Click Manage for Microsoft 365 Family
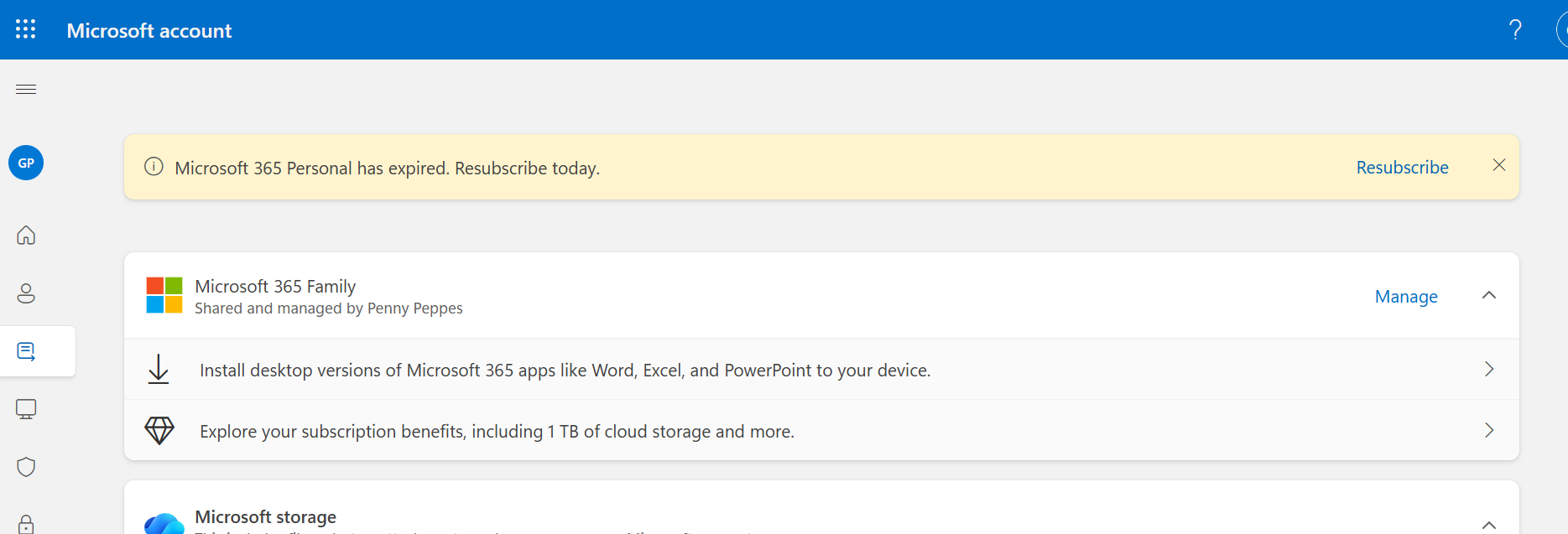This screenshot has height=534, width=1568. [1406, 297]
